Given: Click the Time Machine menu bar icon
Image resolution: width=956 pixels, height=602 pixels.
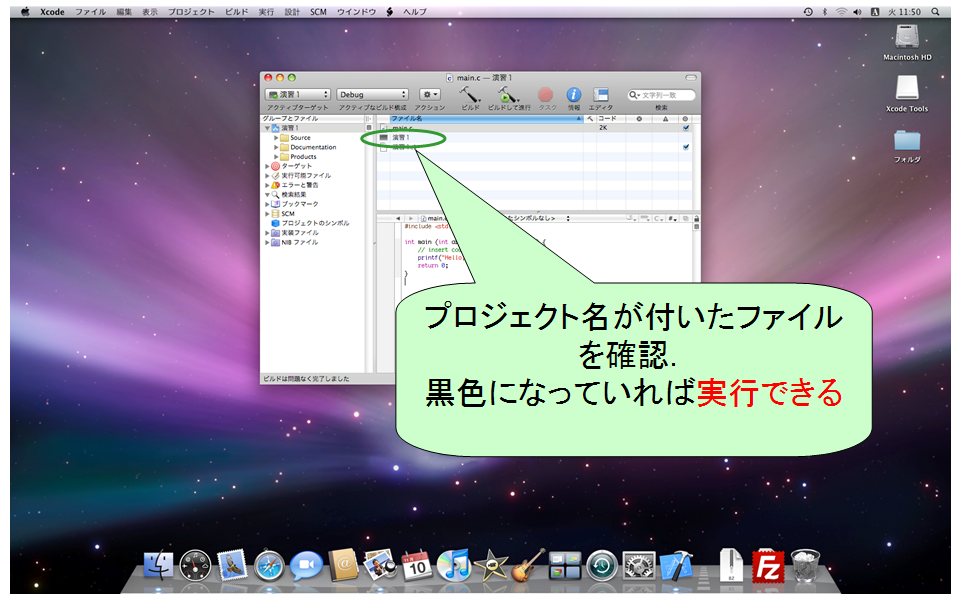Looking at the screenshot, I should (808, 12).
